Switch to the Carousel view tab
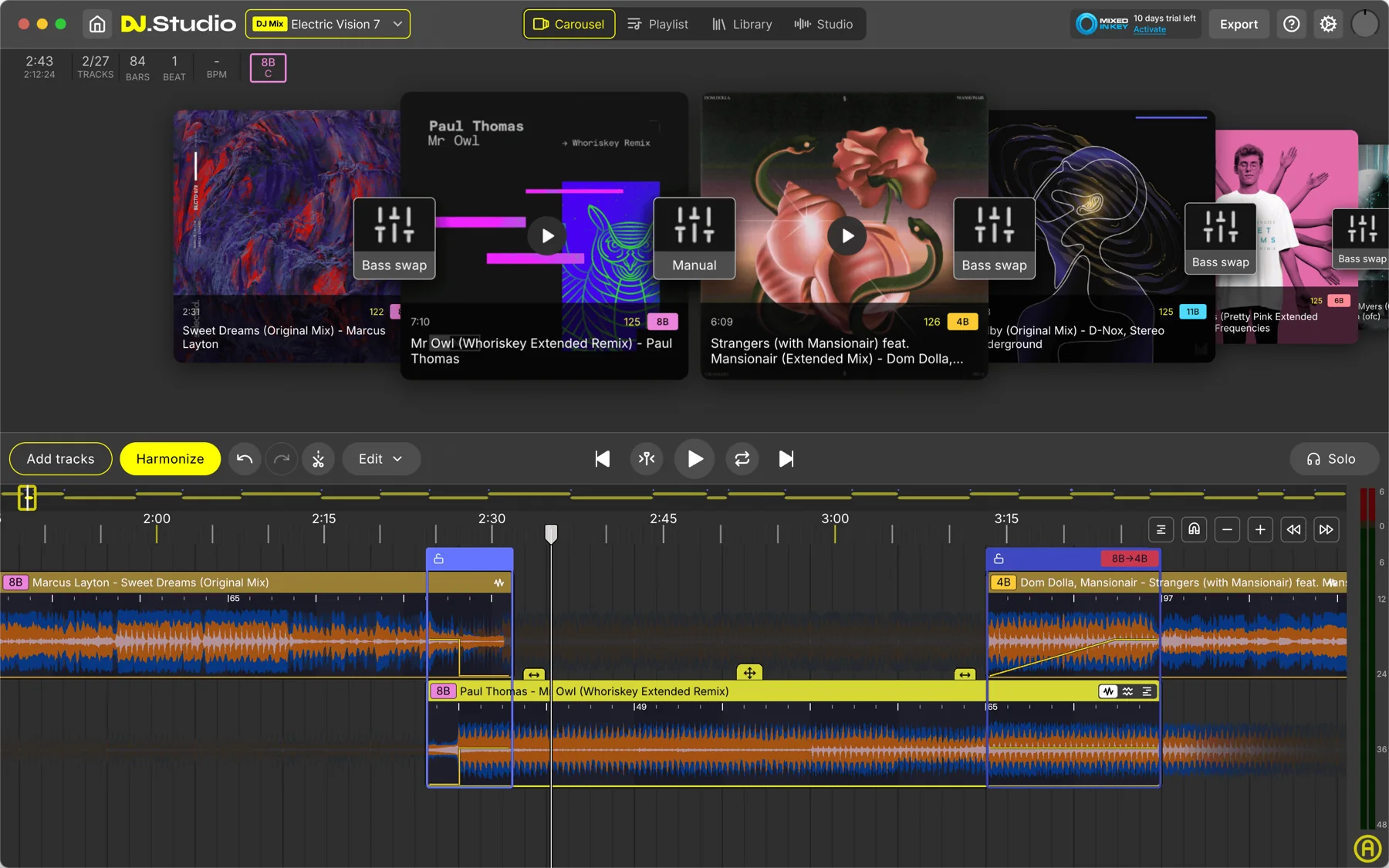This screenshot has width=1389, height=868. [x=569, y=24]
